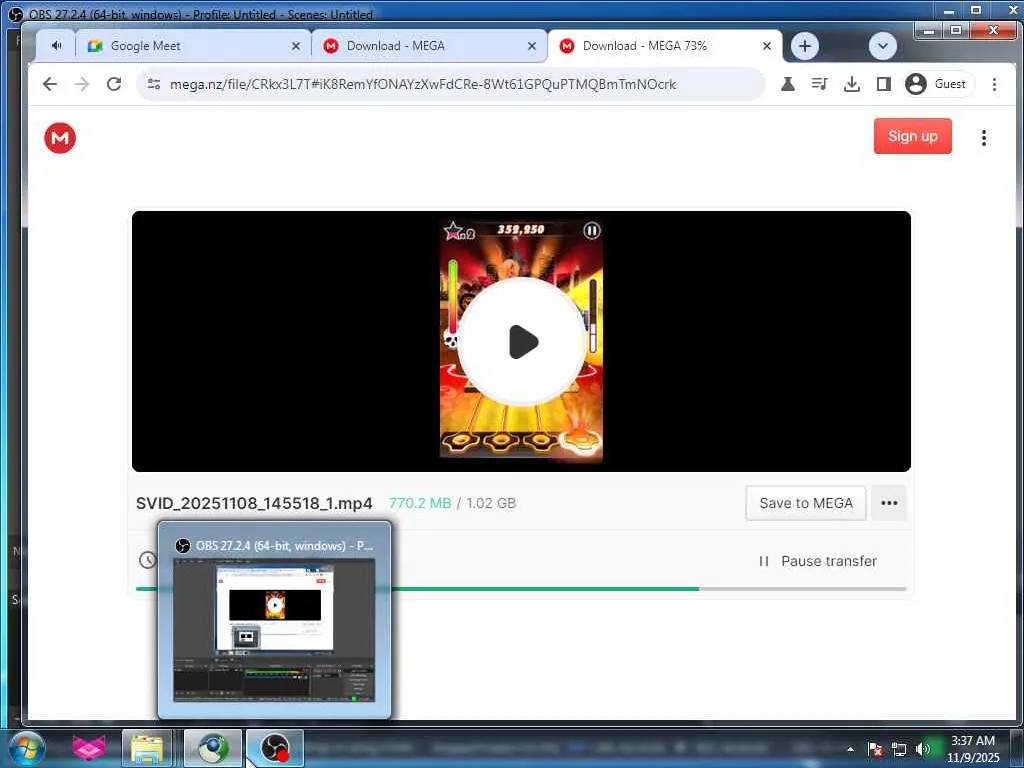Open site information icon in address bar
Image resolution: width=1024 pixels, height=768 pixels.
(153, 84)
